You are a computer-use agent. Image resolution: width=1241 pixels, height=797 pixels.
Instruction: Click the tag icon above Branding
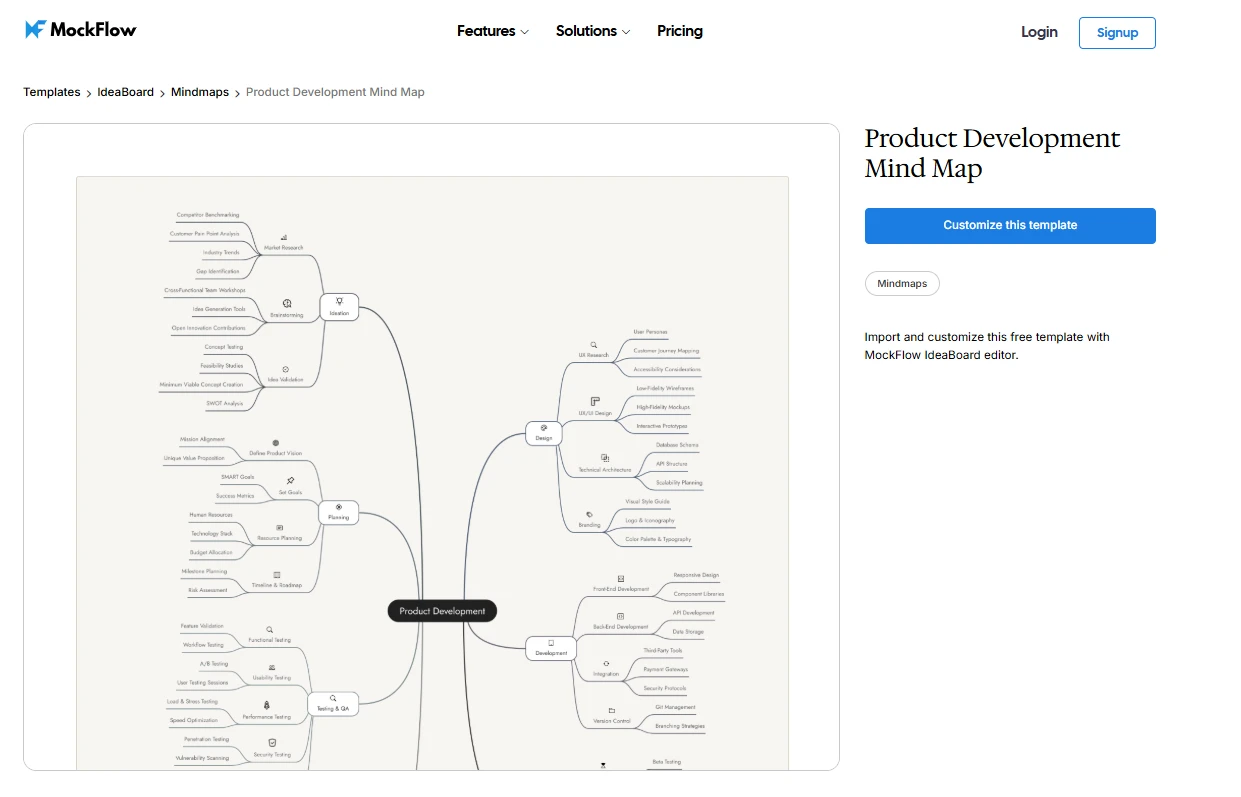point(589,514)
